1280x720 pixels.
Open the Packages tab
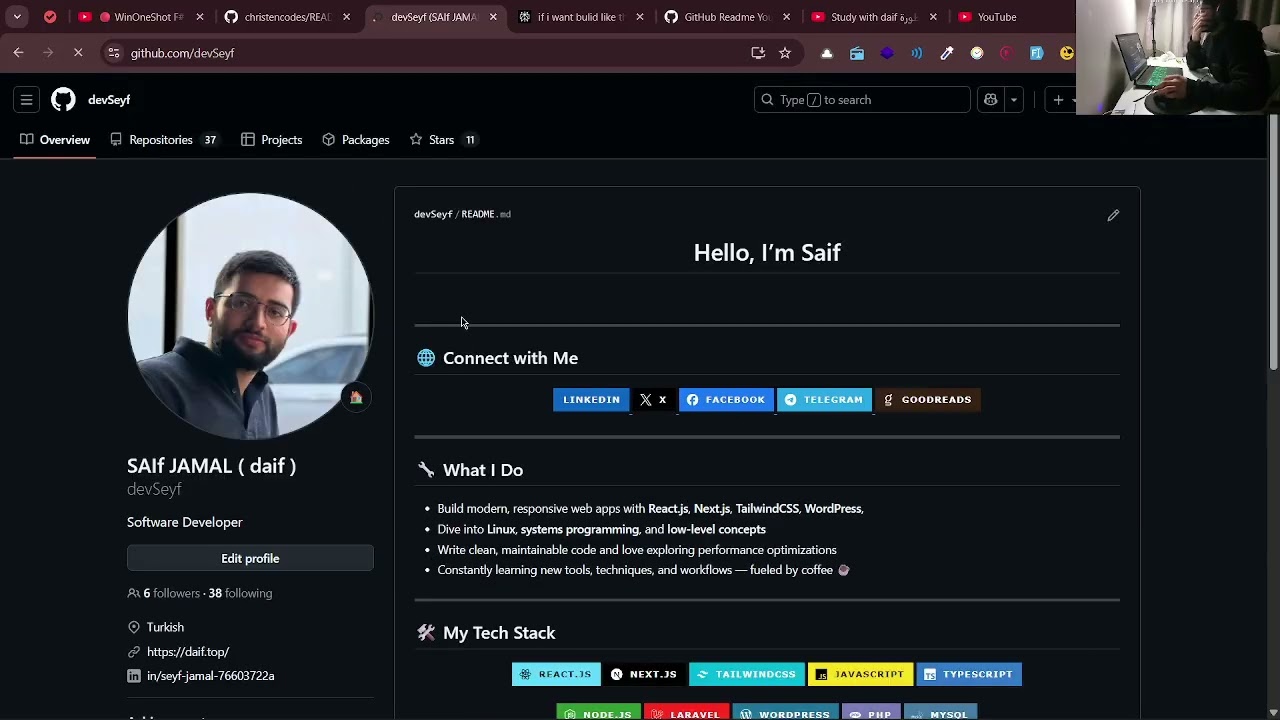click(x=356, y=140)
